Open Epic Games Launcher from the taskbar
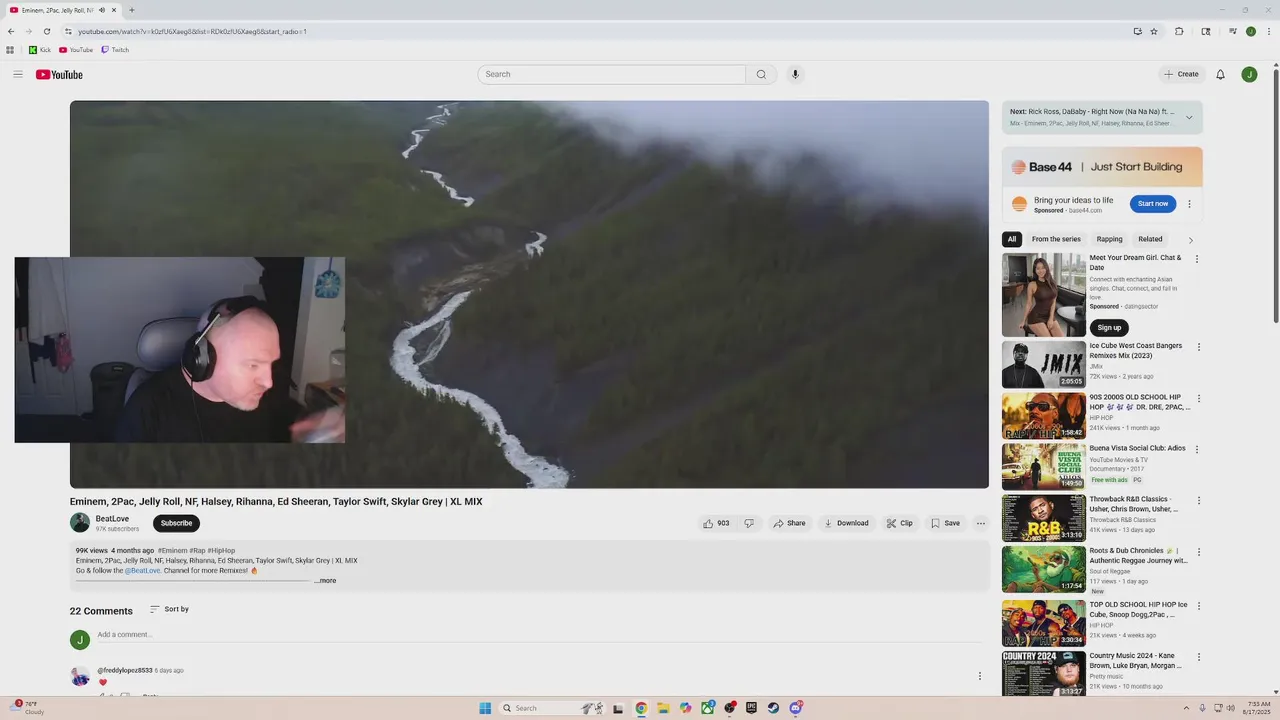 pos(751,708)
